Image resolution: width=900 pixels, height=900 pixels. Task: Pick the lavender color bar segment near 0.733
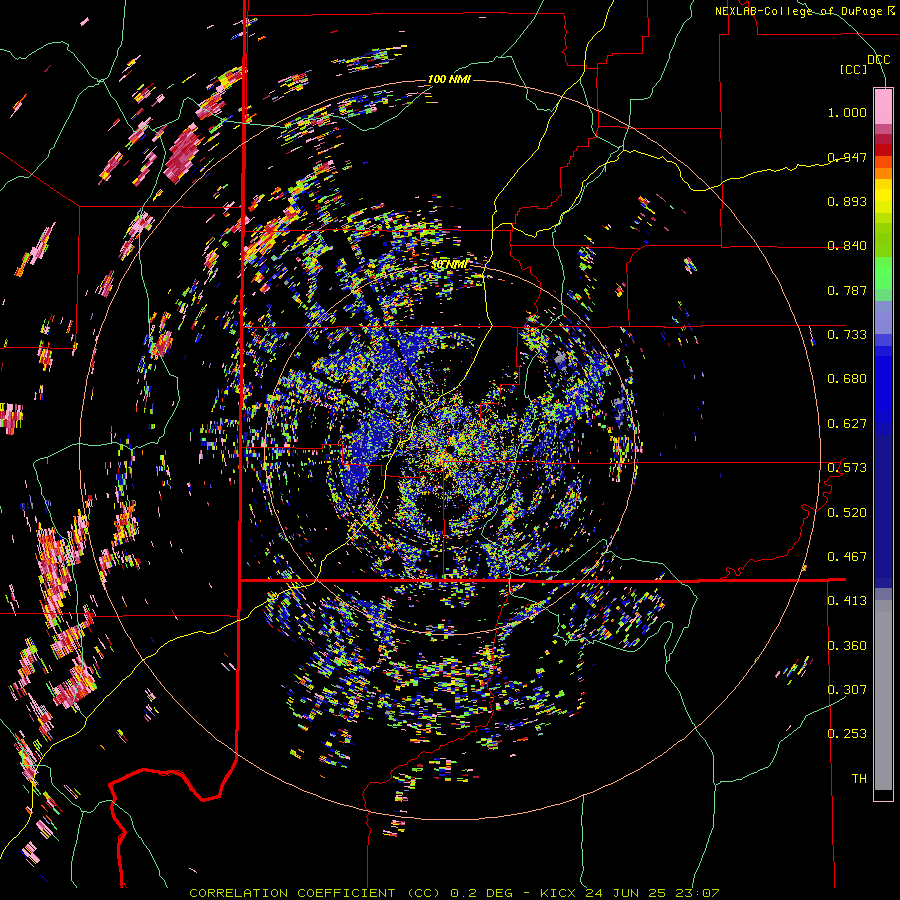tap(883, 317)
